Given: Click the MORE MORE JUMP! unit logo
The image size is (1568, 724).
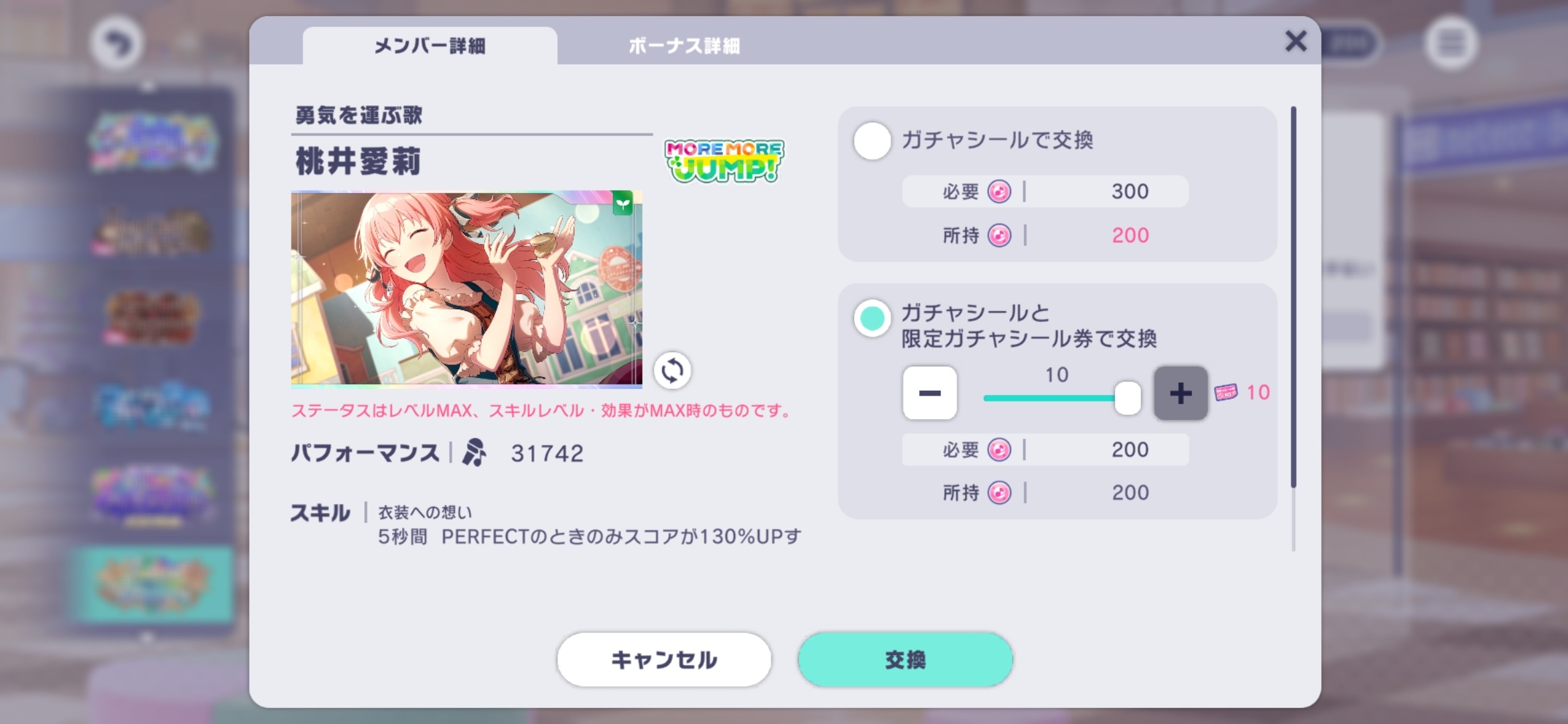Looking at the screenshot, I should (724, 161).
